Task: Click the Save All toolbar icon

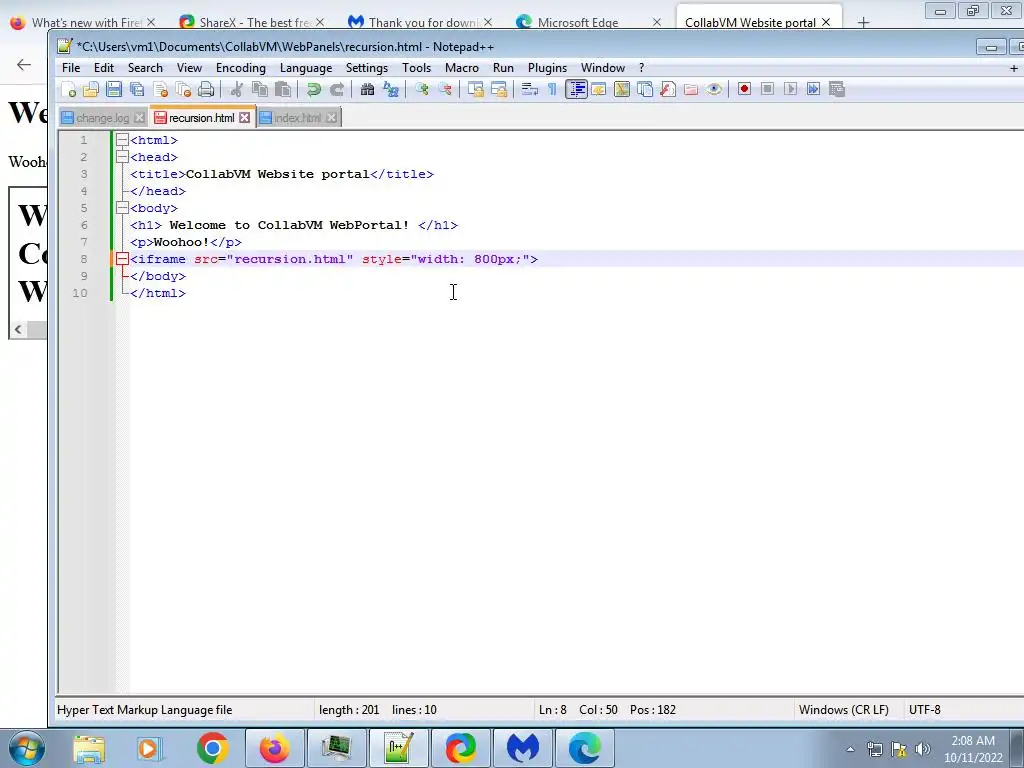Action: pyautogui.click(x=137, y=89)
